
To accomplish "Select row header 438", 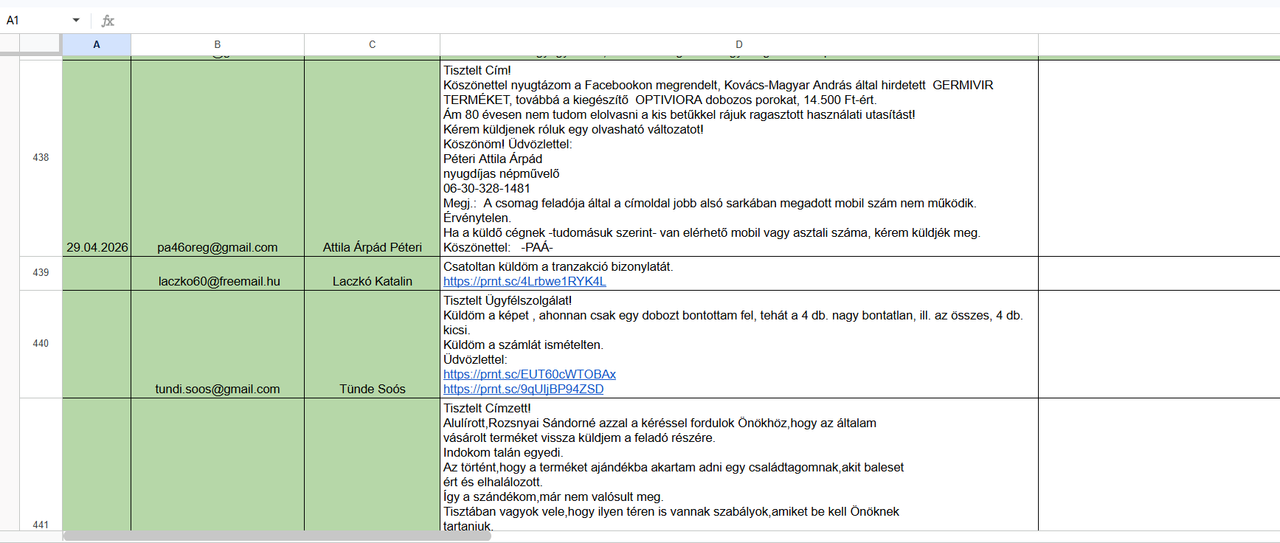I will pyautogui.click(x=41, y=158).
